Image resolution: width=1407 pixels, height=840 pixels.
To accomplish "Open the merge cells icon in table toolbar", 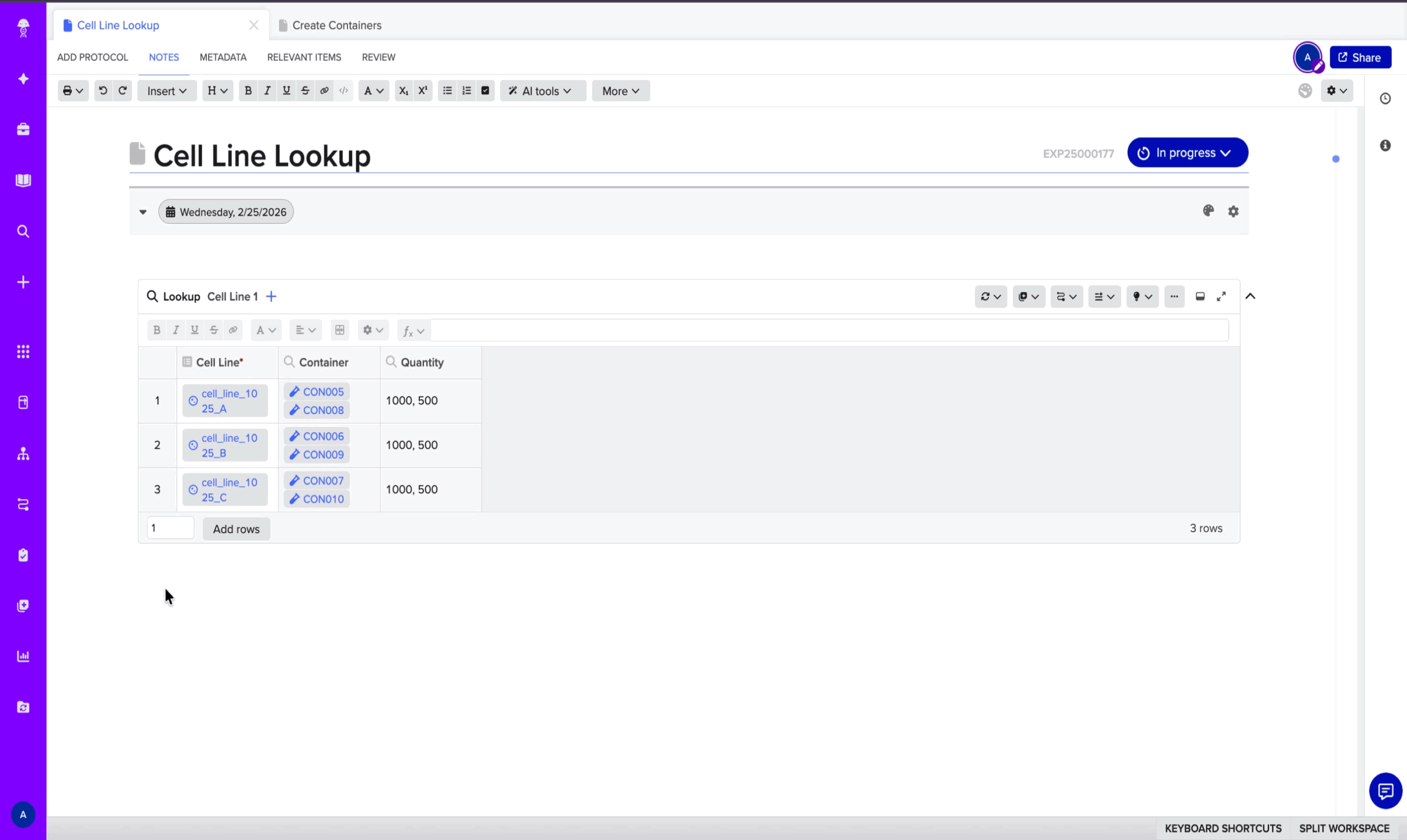I will (340, 330).
